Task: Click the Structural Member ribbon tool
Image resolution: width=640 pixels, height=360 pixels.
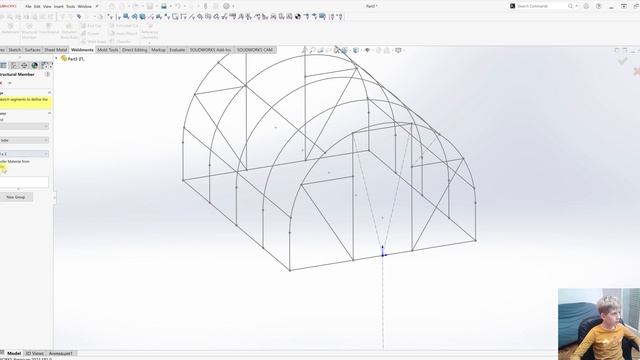Action: [29, 31]
